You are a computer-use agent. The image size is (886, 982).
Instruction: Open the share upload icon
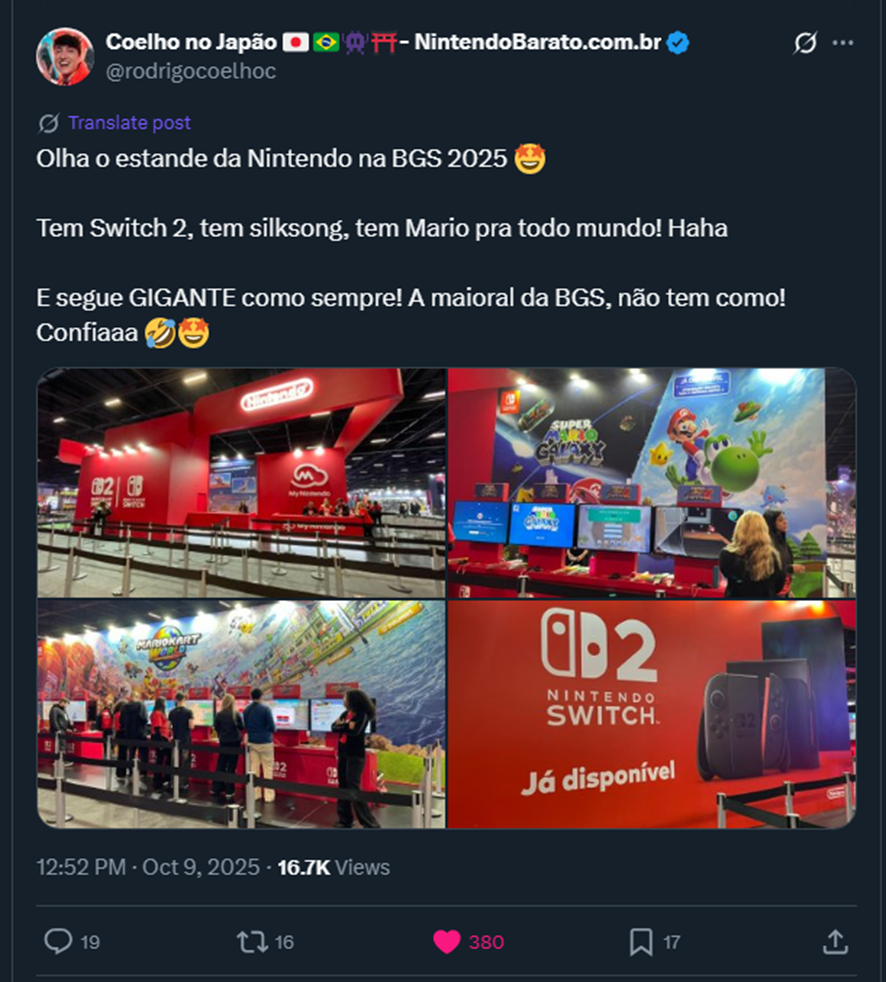[x=835, y=941]
